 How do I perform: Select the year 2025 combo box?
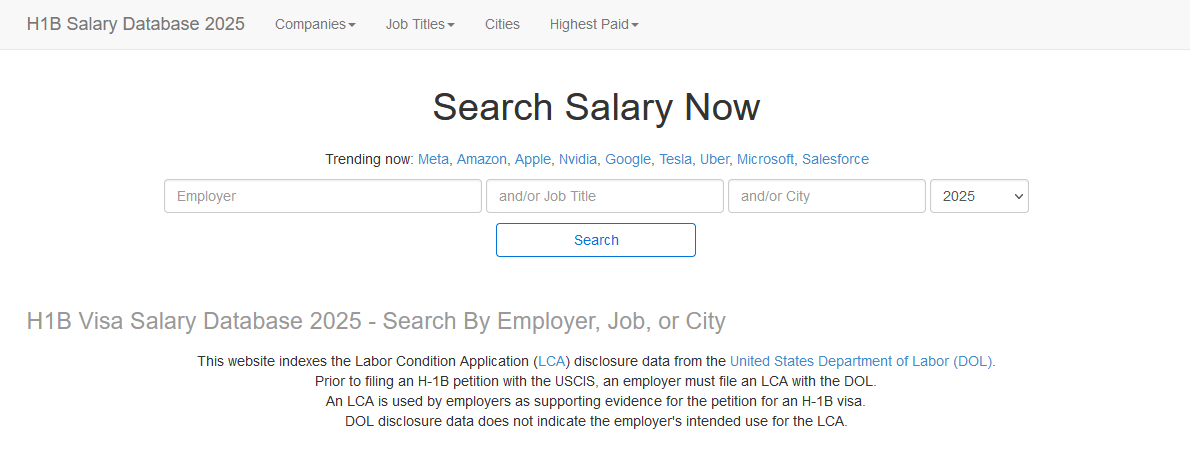978,196
